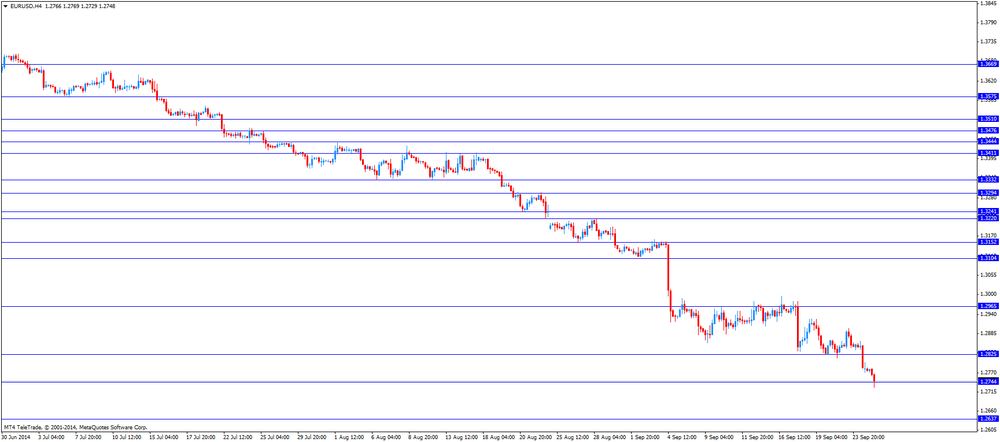Click the OHLC values 1.2766 1.2769 1.2729 1.2748
The image size is (1000, 442).
(80, 6)
